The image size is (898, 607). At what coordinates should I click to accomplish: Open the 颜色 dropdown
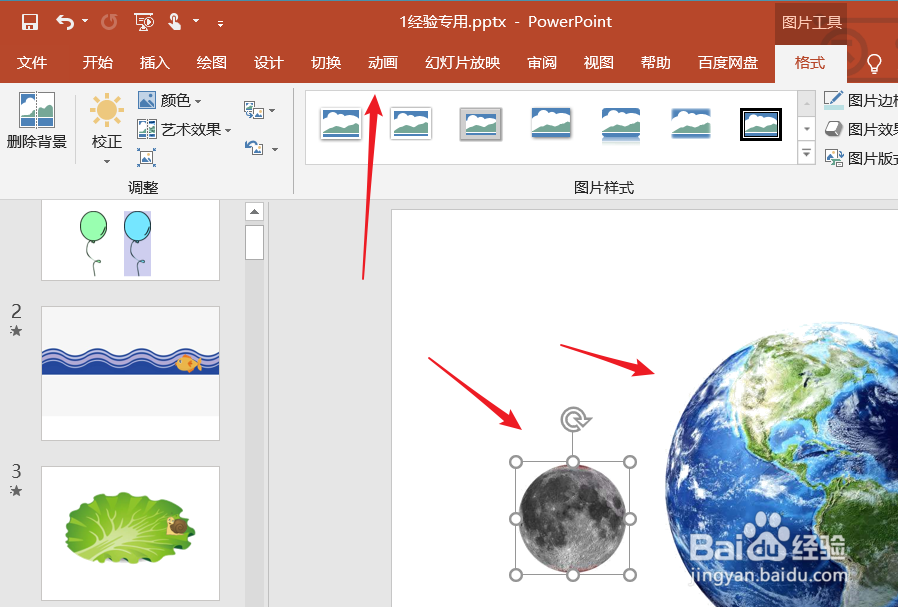(170, 100)
